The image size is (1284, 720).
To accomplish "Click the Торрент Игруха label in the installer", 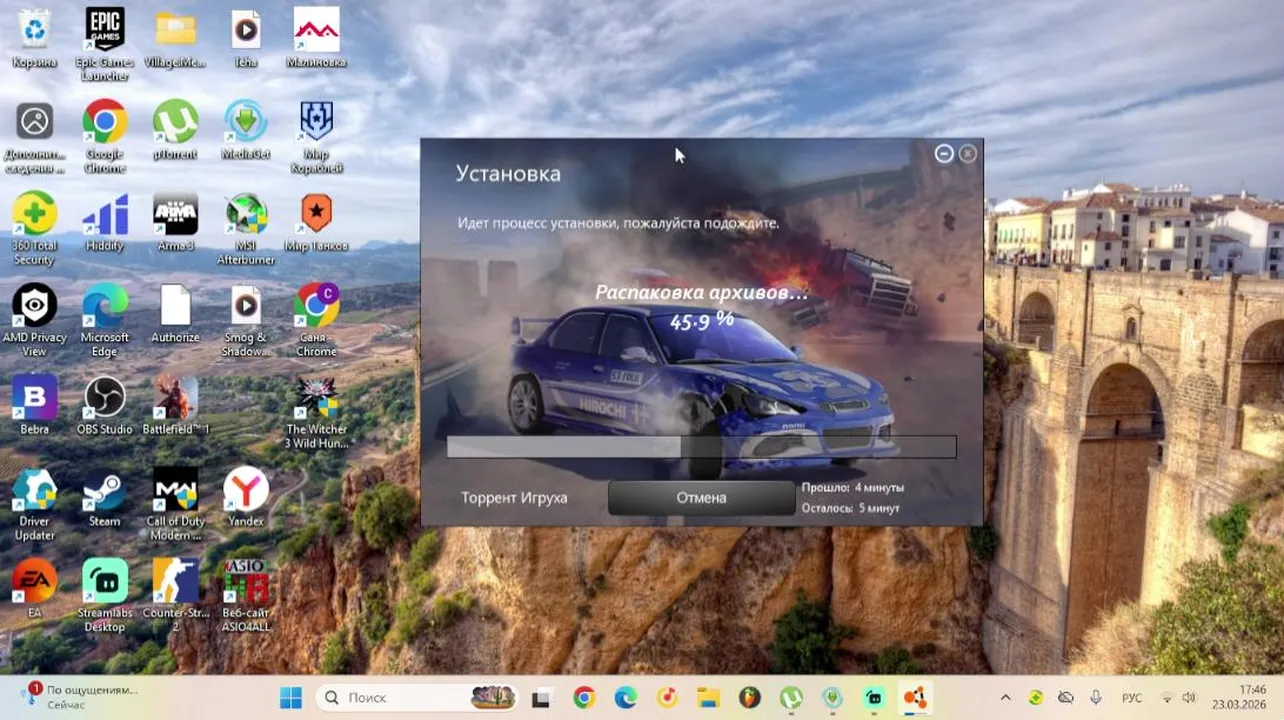I will pos(514,497).
